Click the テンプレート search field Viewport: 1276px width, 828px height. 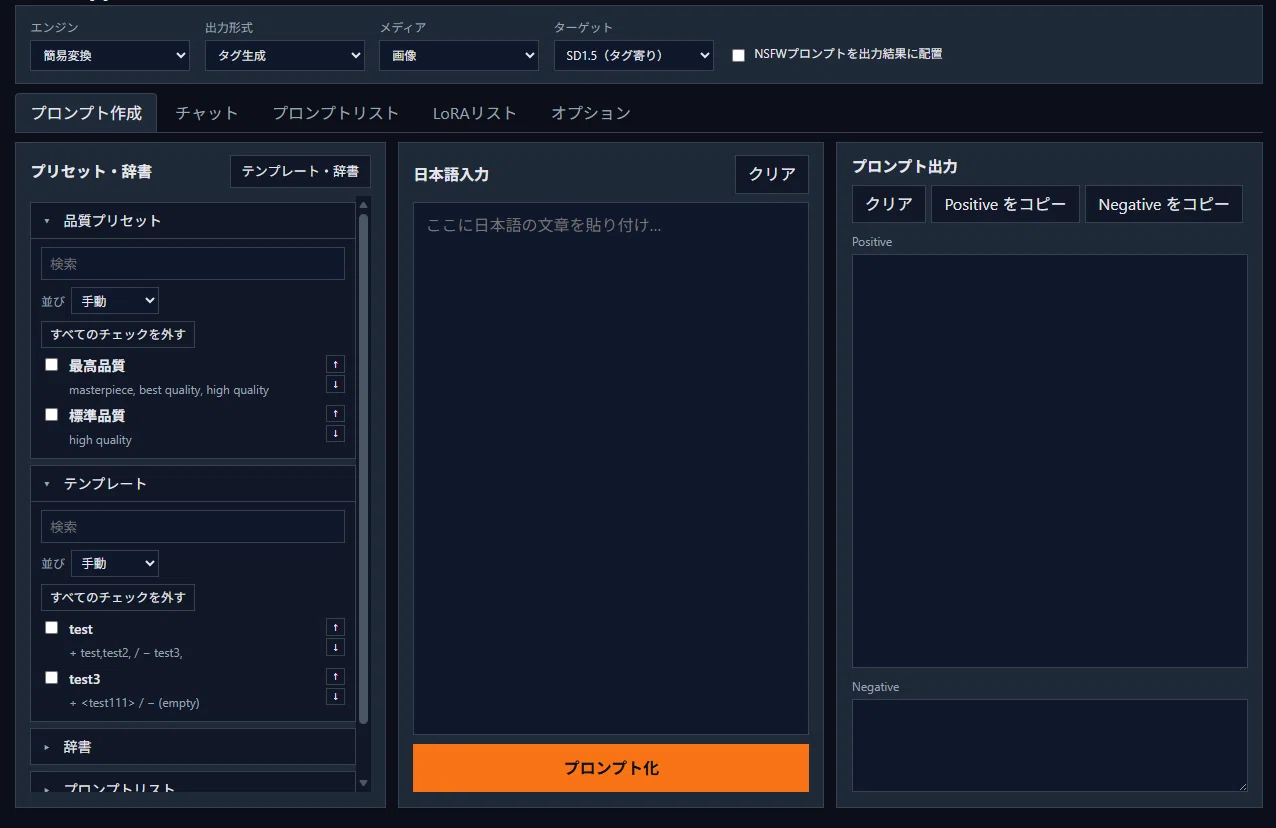click(x=193, y=527)
